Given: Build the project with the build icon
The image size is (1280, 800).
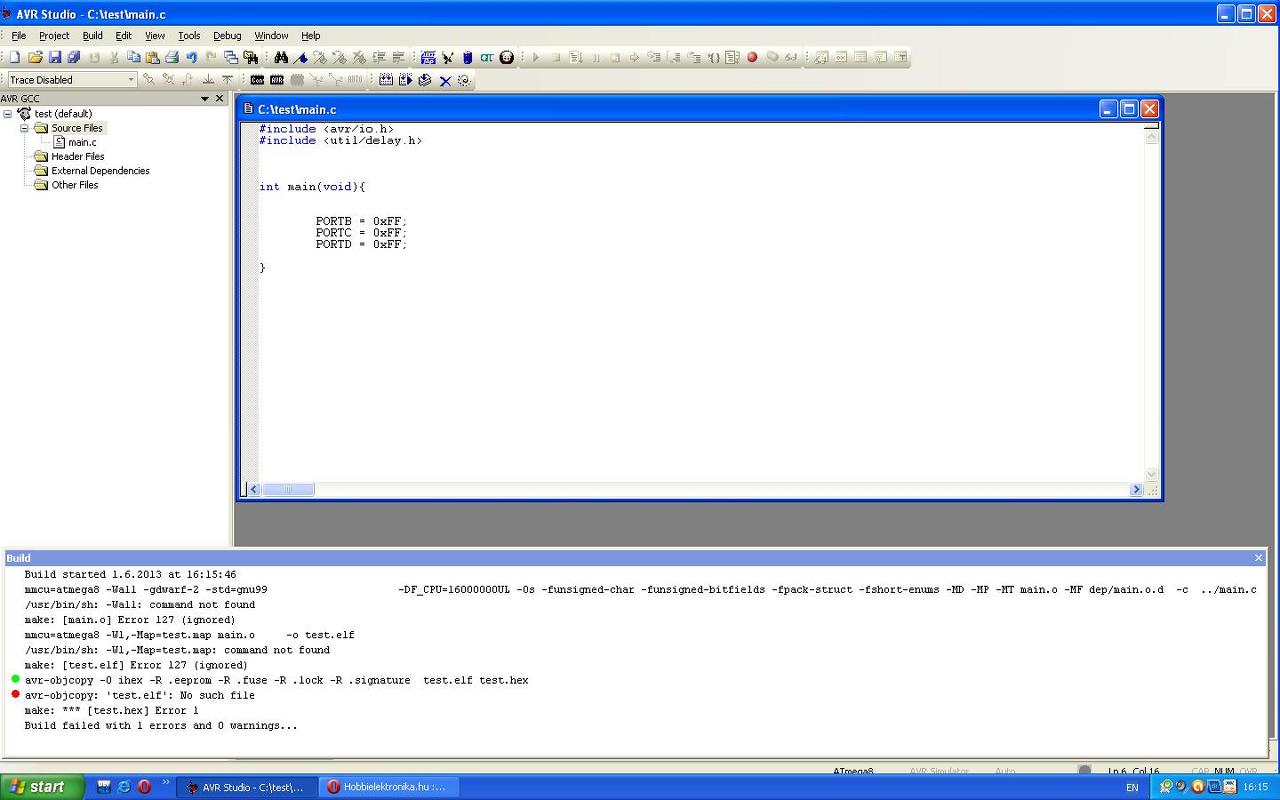Looking at the screenshot, I should click(x=386, y=80).
